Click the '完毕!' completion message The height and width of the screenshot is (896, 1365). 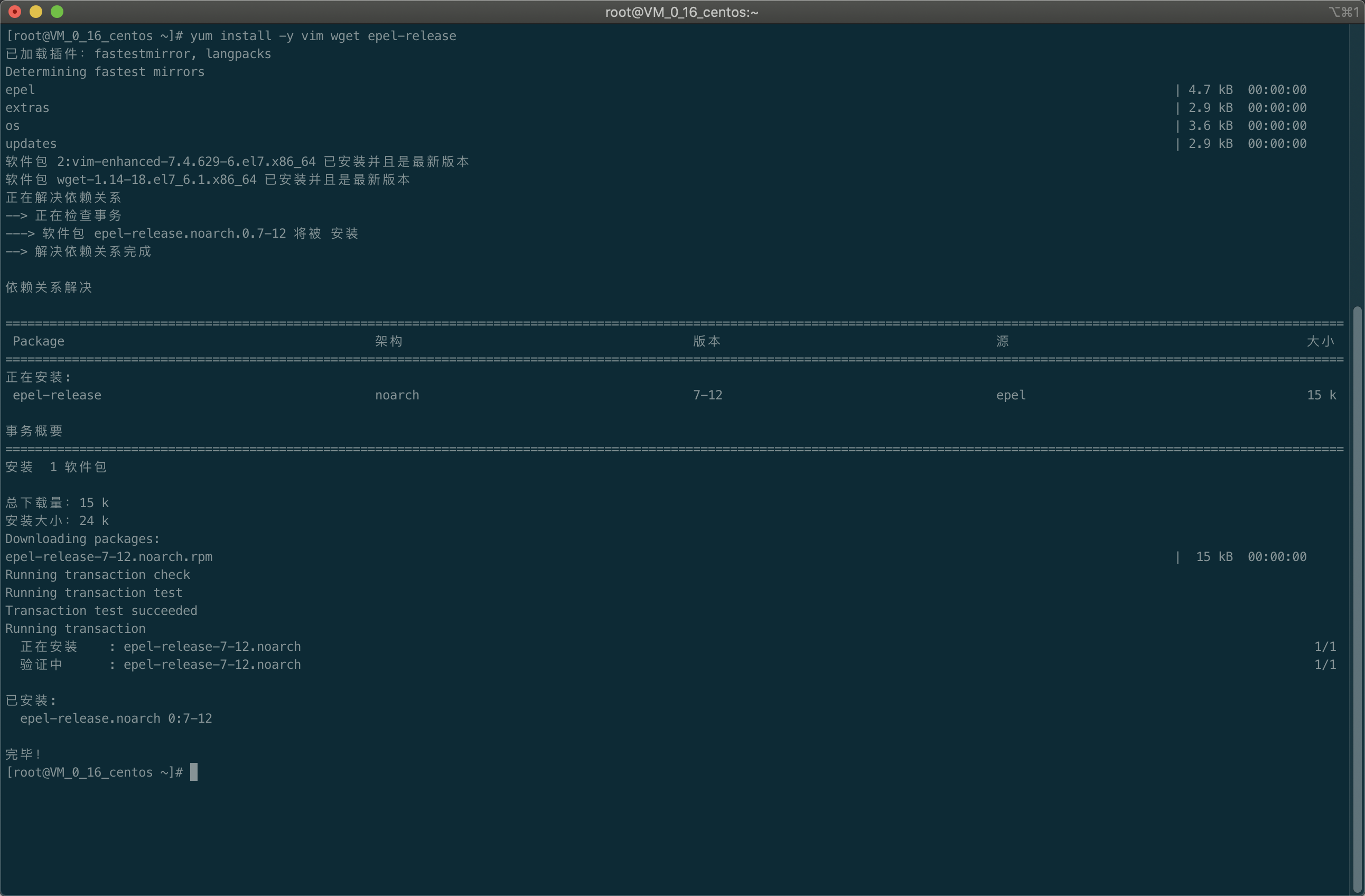coord(23,754)
